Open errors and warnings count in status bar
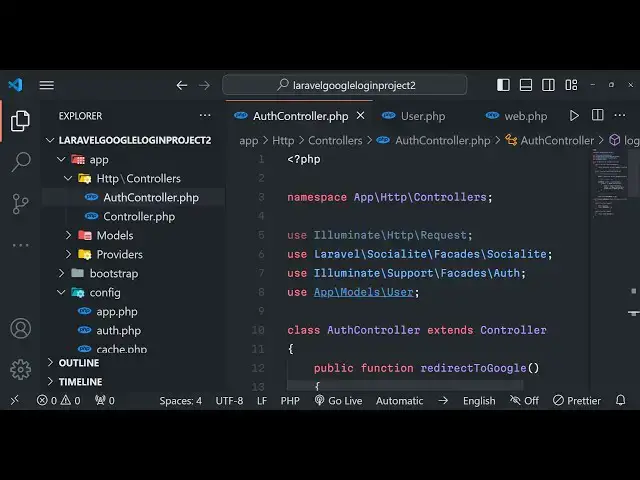The width and height of the screenshot is (640, 480). [x=58, y=401]
